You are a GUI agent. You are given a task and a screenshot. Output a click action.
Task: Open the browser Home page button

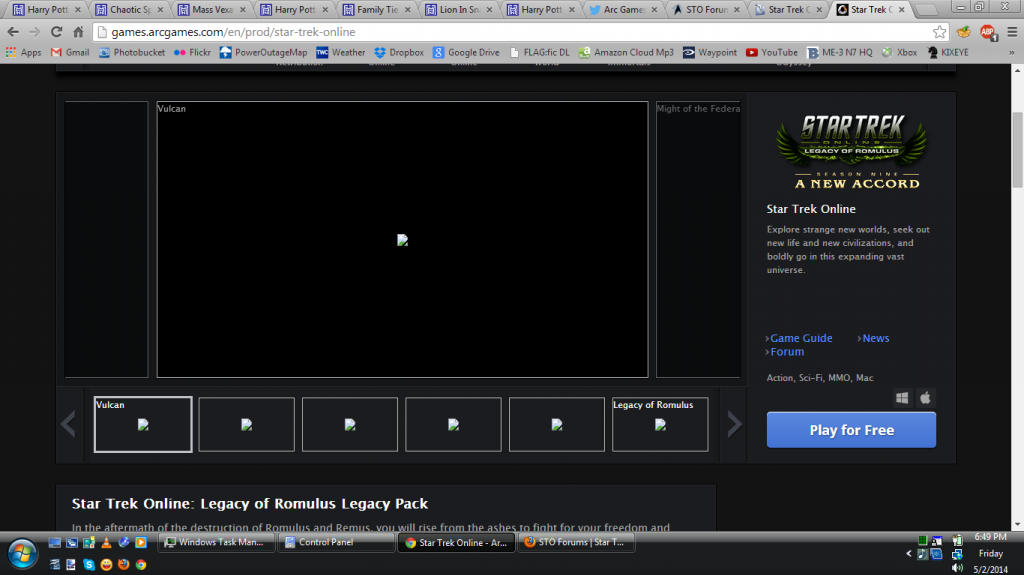coord(78,31)
